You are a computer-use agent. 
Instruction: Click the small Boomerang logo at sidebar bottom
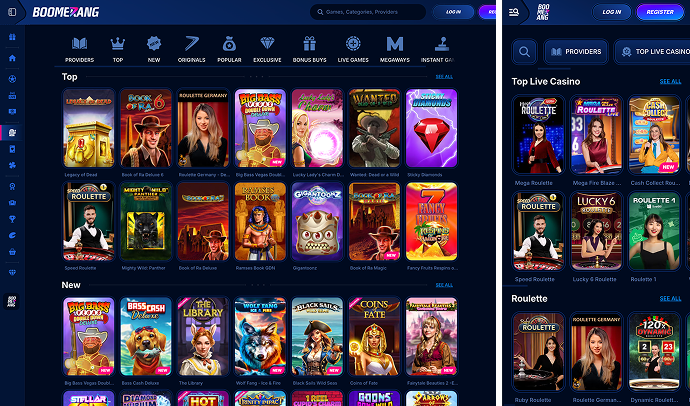[x=11, y=301]
